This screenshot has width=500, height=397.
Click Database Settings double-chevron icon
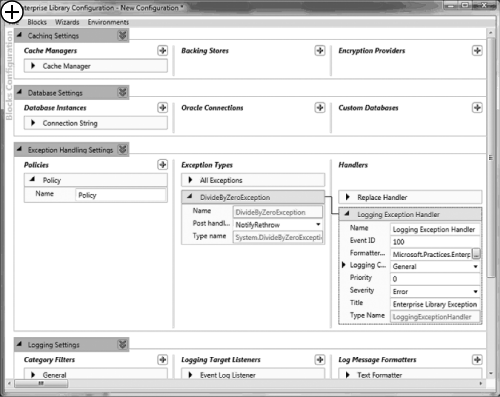[122, 92]
